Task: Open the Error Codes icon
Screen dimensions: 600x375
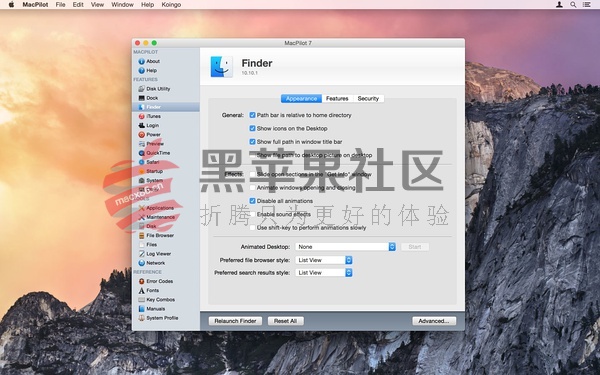Action: coord(142,281)
